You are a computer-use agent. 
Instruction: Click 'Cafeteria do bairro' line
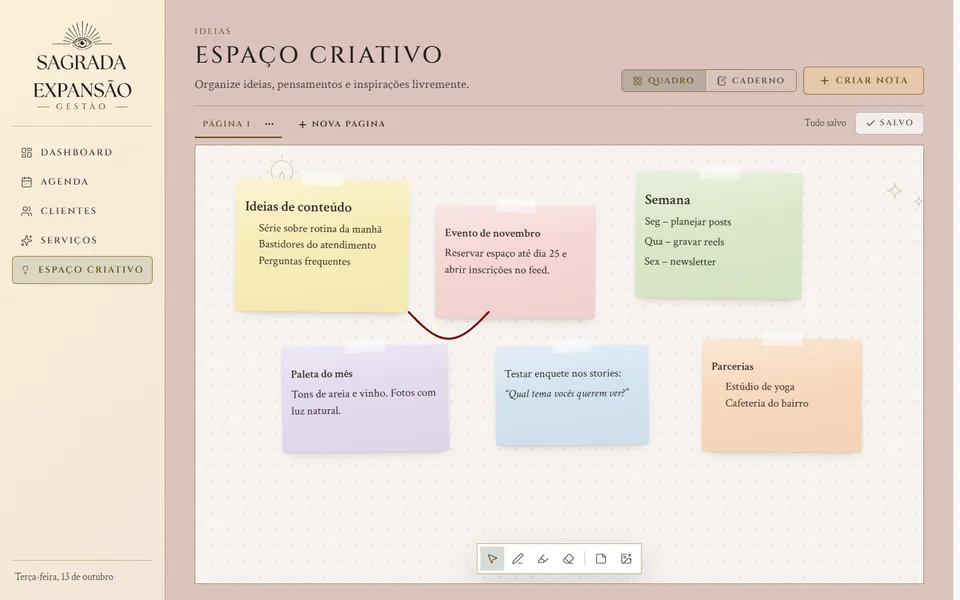pyautogui.click(x=767, y=403)
